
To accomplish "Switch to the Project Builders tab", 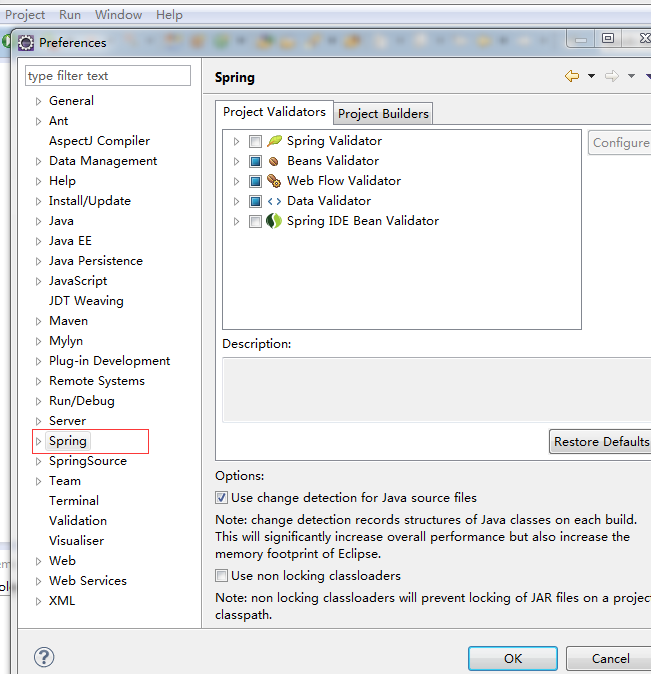I will pos(383,114).
